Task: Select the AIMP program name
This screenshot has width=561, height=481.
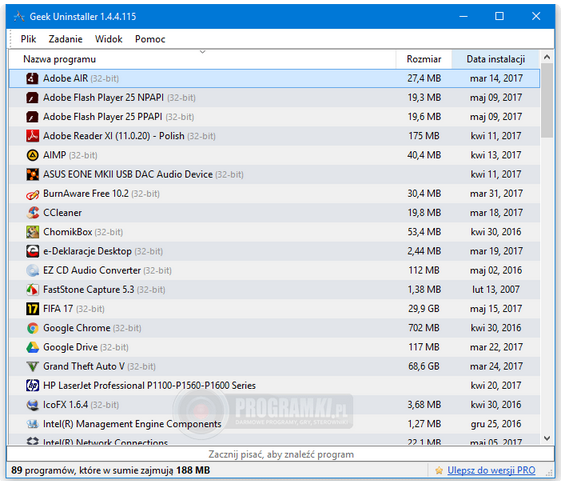Action: click(x=55, y=155)
